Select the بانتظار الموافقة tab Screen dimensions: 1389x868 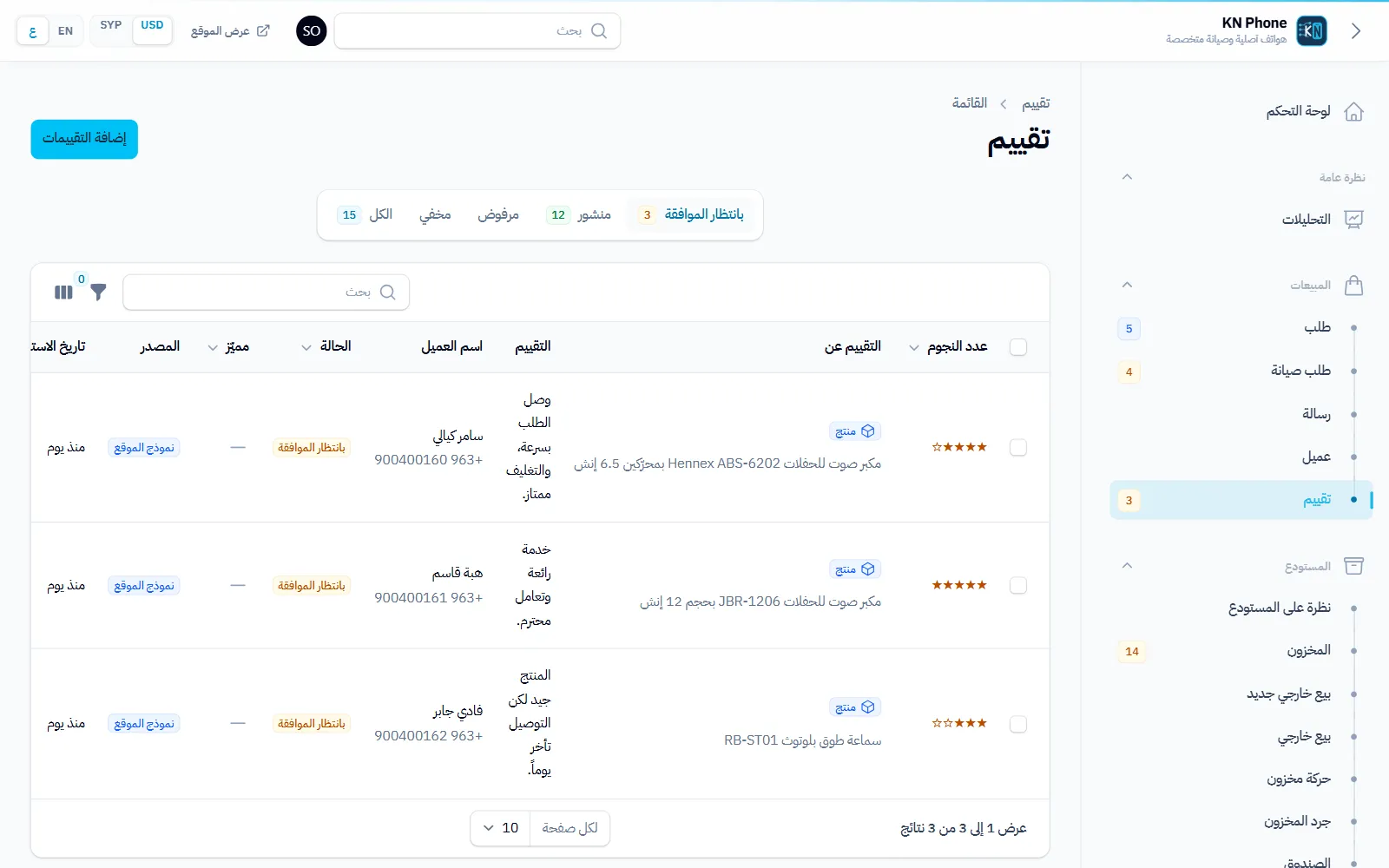pos(692,214)
